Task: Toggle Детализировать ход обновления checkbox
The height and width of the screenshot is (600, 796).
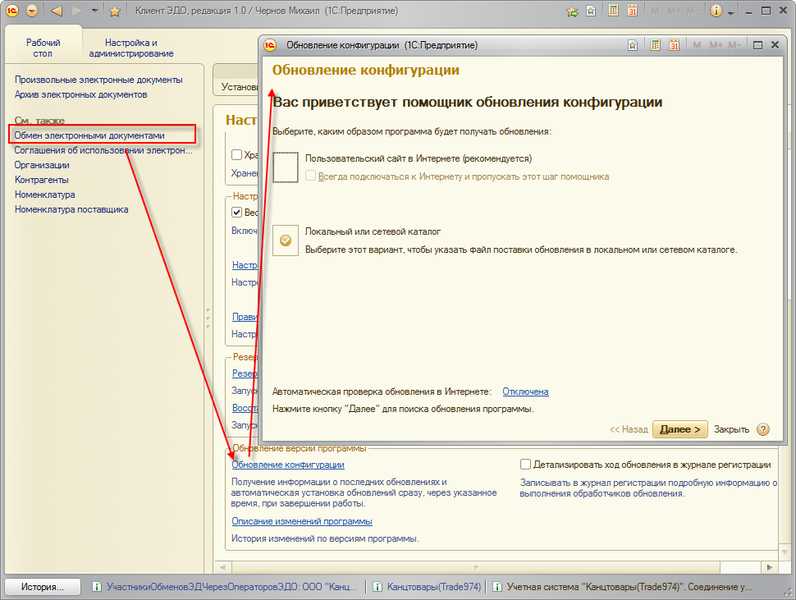Action: click(x=525, y=464)
